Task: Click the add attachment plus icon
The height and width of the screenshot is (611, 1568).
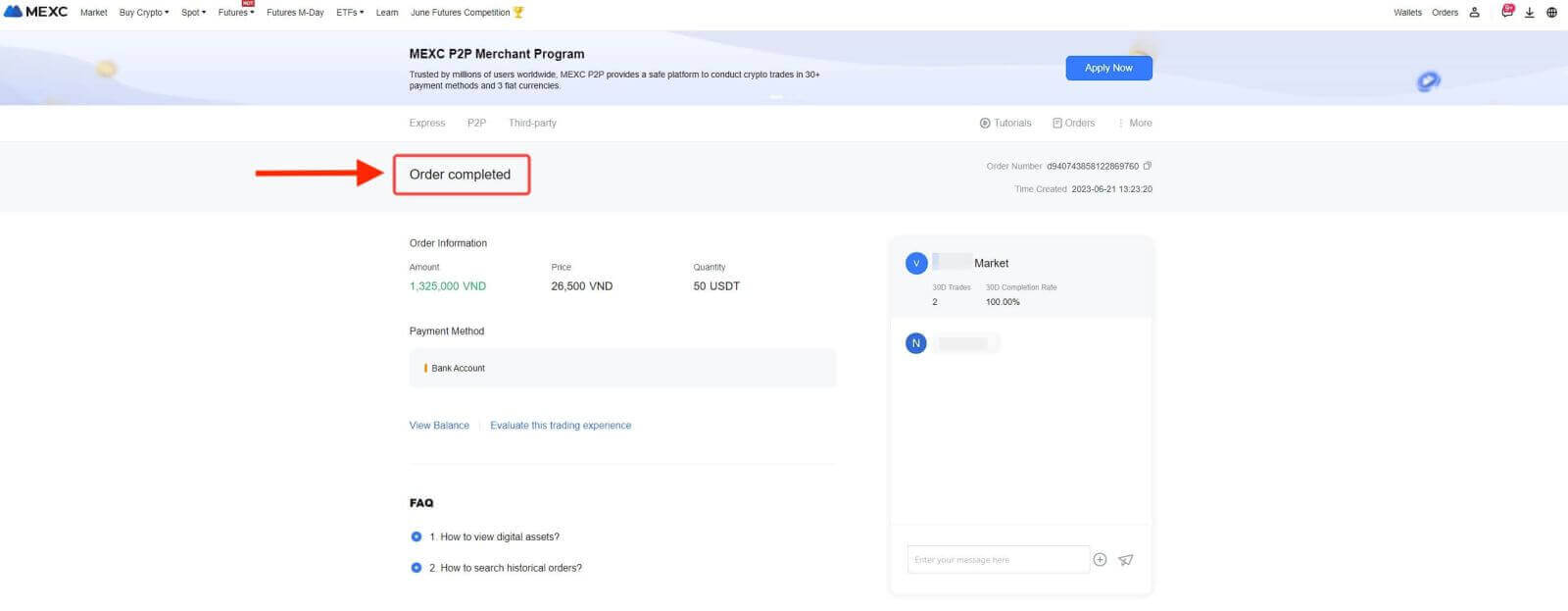Action: pyautogui.click(x=1100, y=559)
